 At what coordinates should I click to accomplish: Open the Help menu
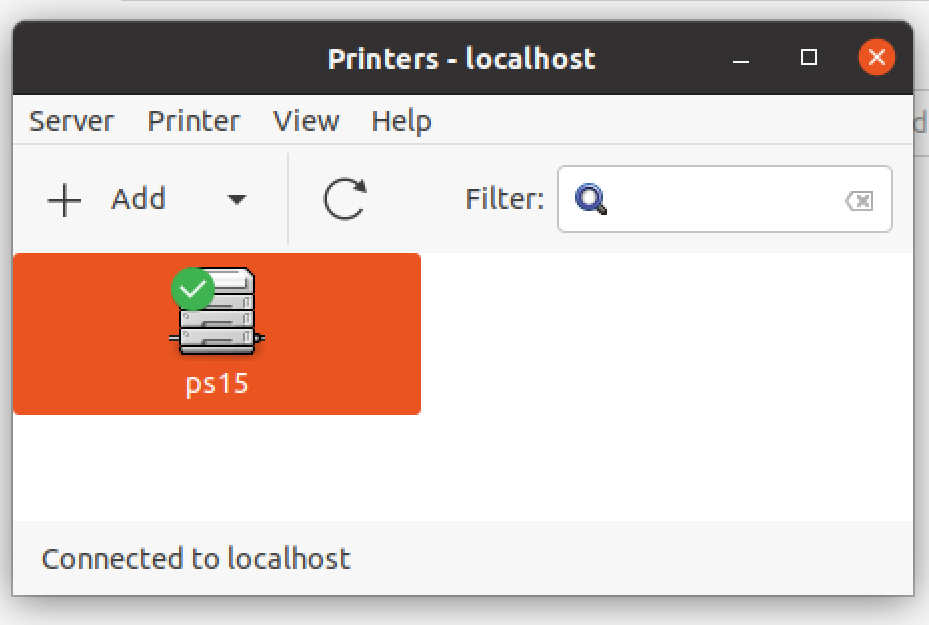pyautogui.click(x=401, y=122)
